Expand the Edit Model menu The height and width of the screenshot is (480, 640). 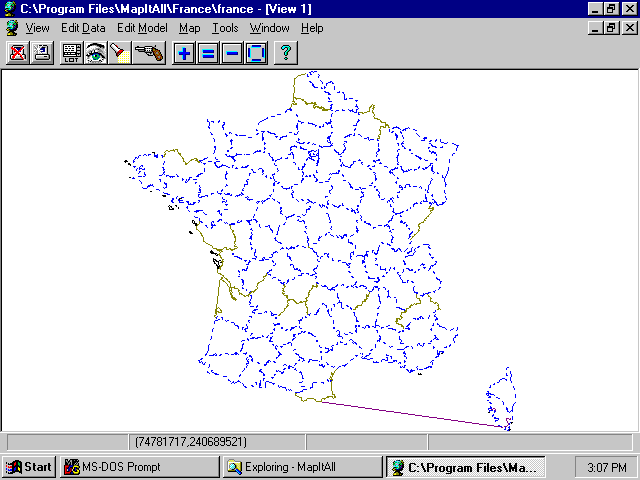pyautogui.click(x=142, y=28)
